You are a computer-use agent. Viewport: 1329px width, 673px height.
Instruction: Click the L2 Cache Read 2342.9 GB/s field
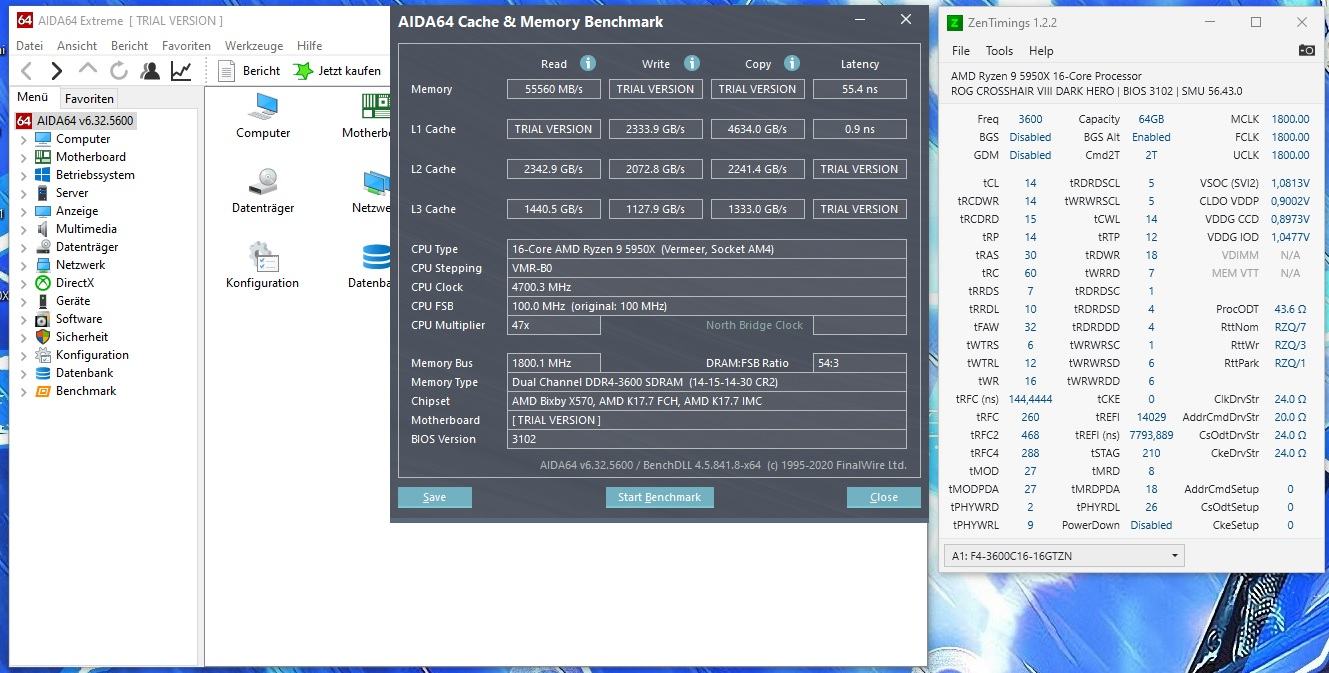pyautogui.click(x=554, y=169)
